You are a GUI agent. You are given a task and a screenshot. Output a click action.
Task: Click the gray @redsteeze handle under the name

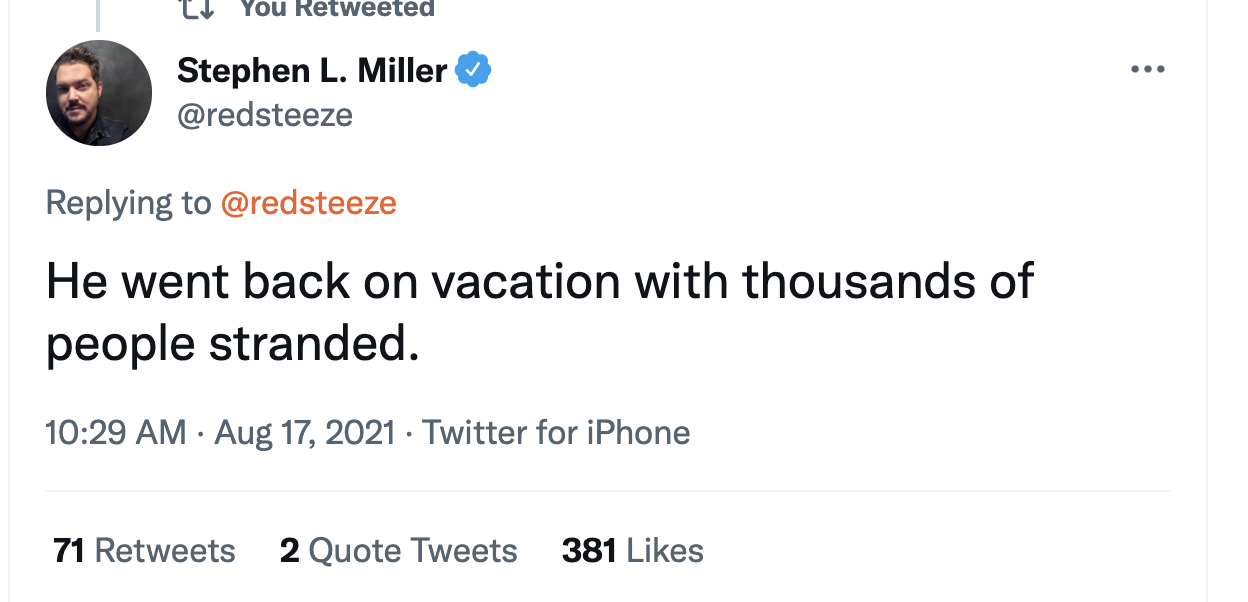pos(264,115)
